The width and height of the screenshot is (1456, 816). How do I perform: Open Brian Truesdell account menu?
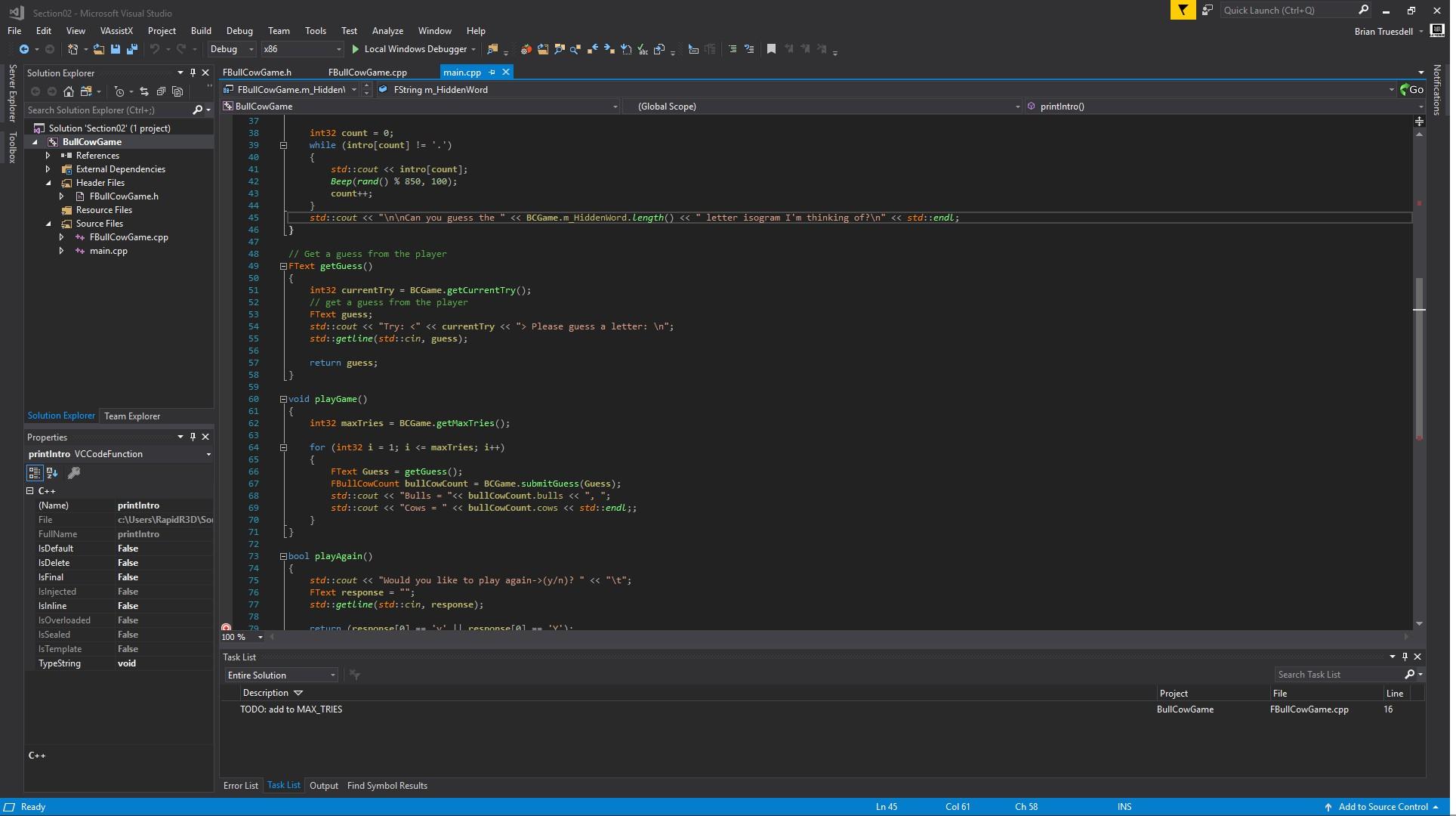(x=1388, y=31)
